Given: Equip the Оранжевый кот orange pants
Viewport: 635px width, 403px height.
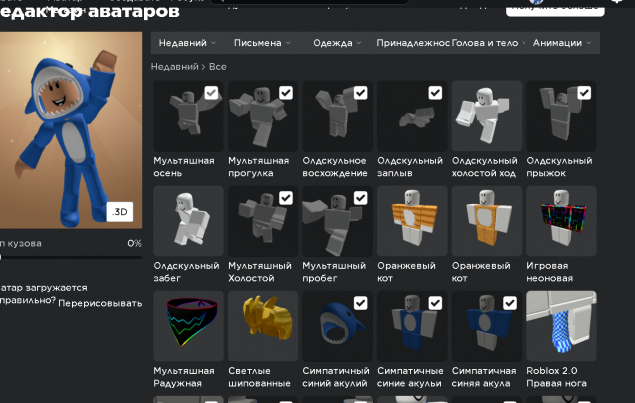Looking at the screenshot, I should pyautogui.click(x=486, y=221).
